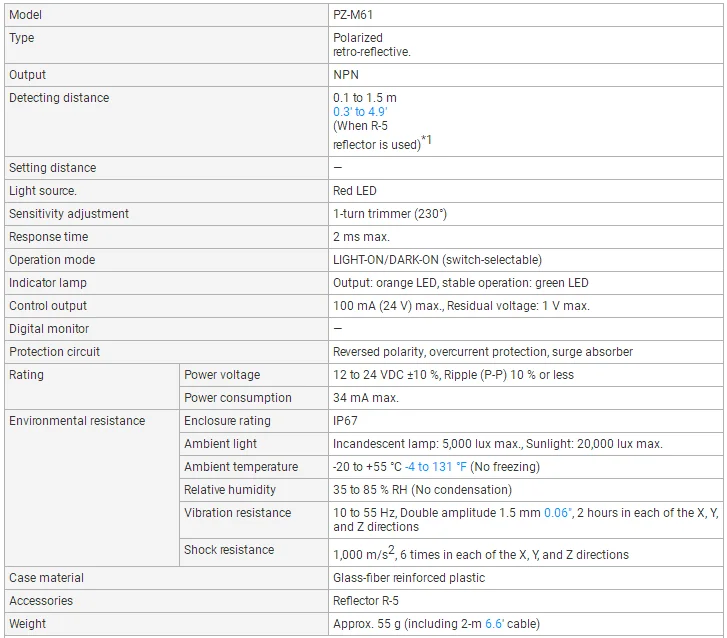The image size is (727, 638).
Task: Click the 'Type' row label
Action: pyautogui.click(x=22, y=38)
